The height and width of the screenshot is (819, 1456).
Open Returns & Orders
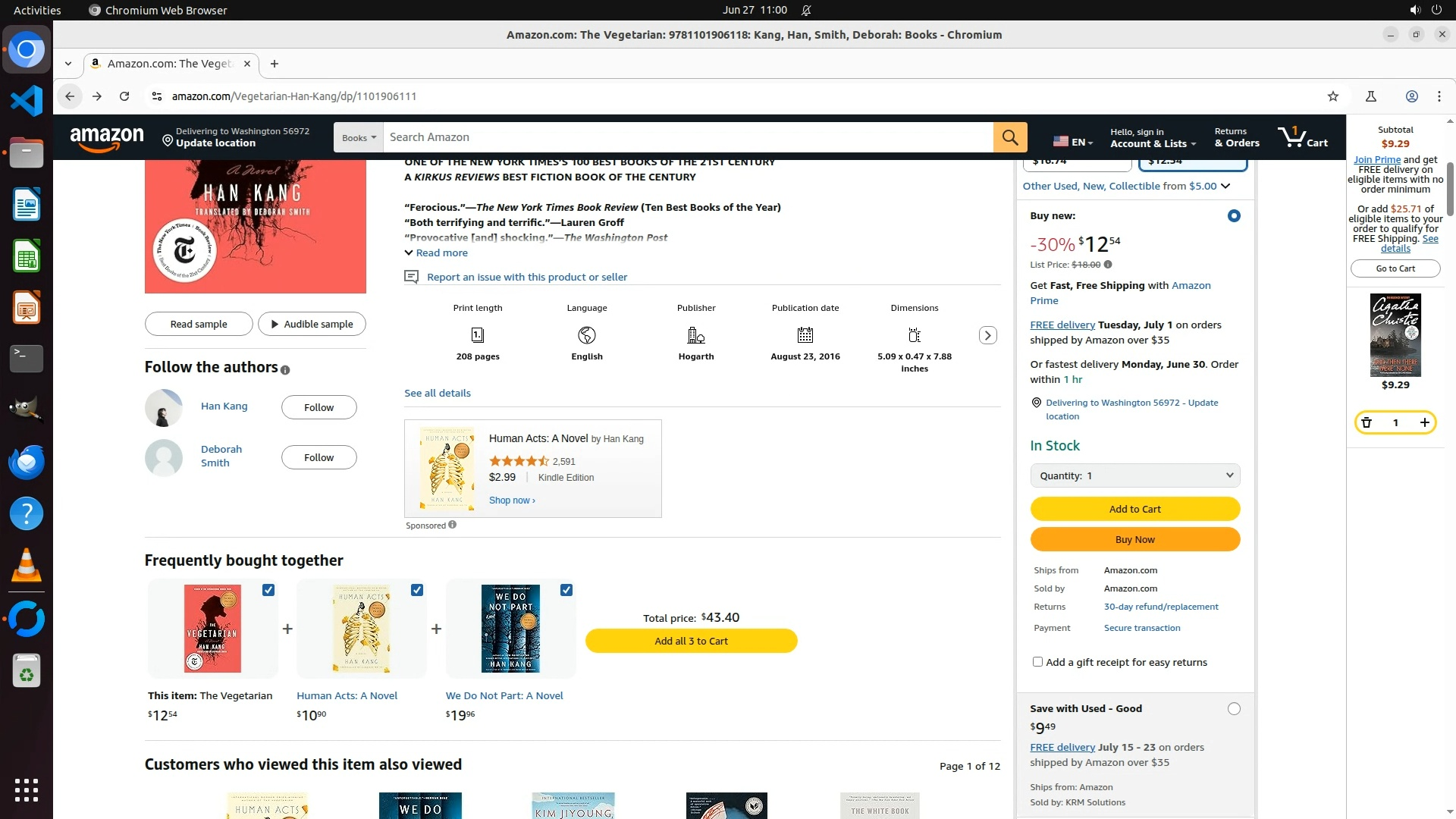click(x=1236, y=138)
